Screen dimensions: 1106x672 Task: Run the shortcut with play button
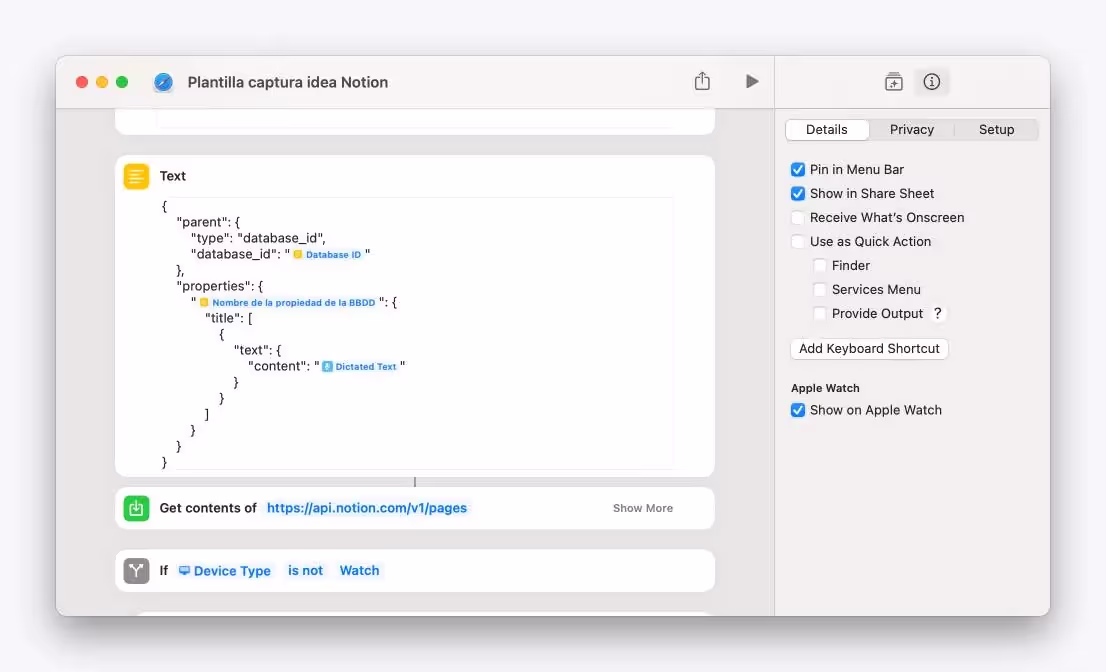click(752, 81)
